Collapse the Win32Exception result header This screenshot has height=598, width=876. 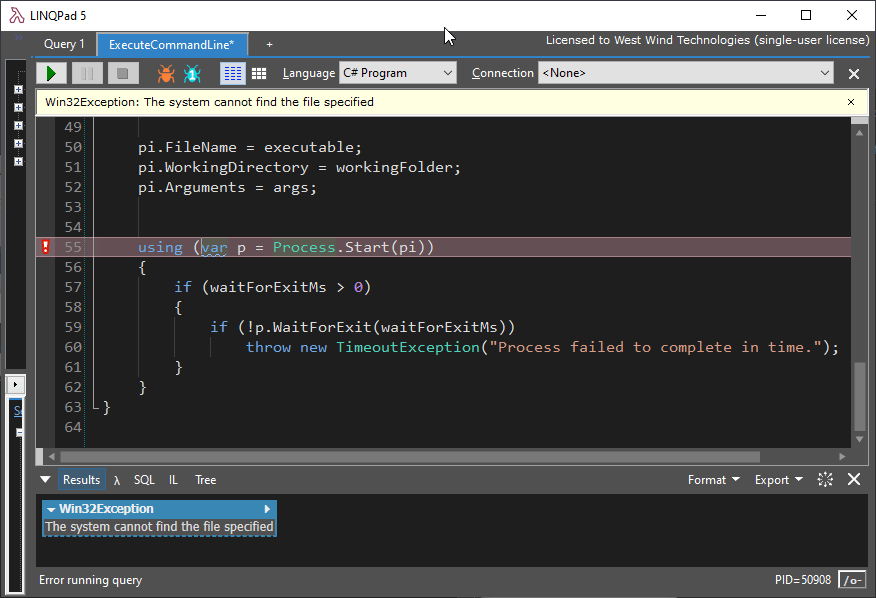52,509
